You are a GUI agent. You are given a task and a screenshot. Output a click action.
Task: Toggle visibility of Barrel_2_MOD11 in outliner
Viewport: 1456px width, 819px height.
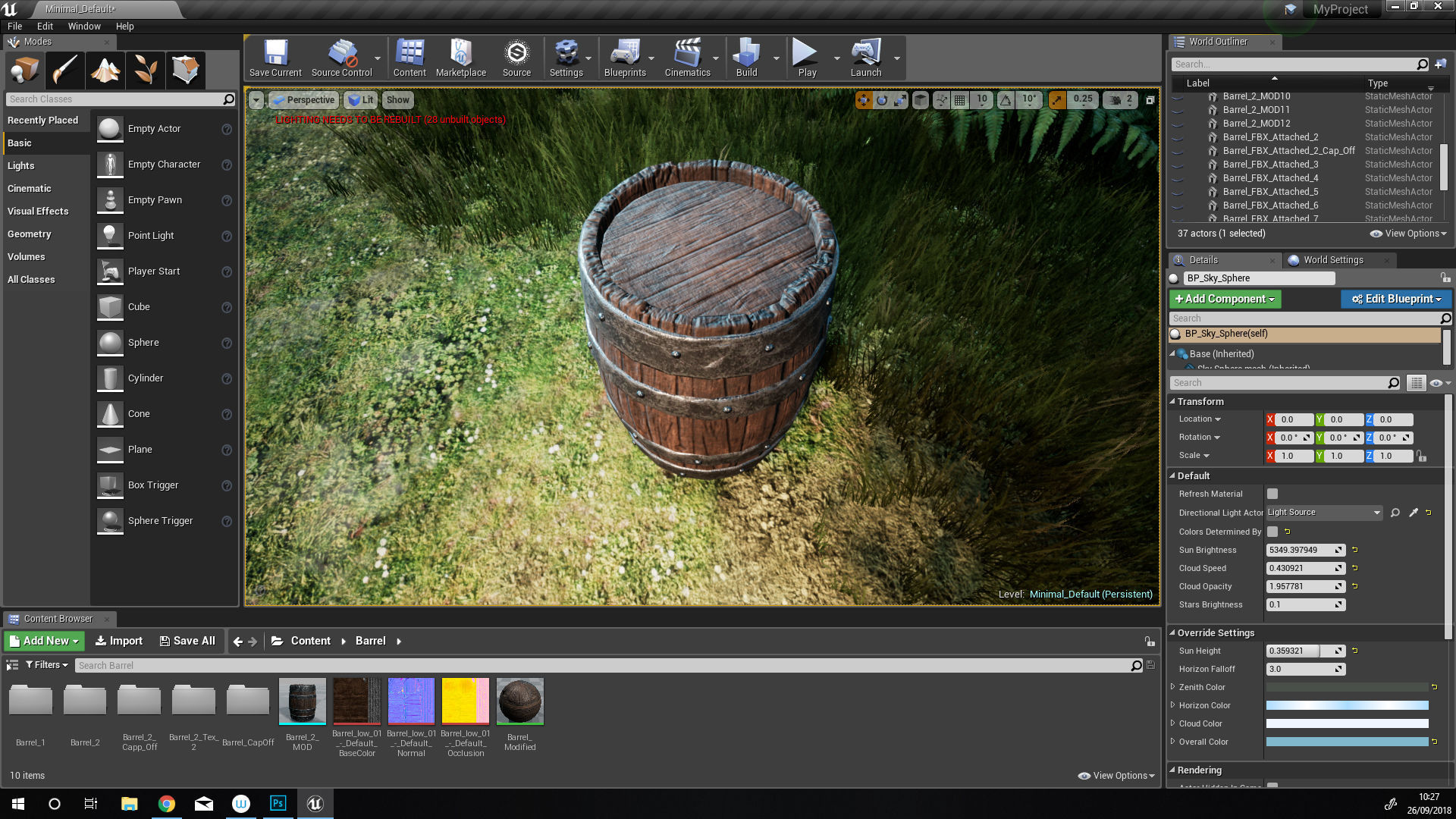[1178, 110]
